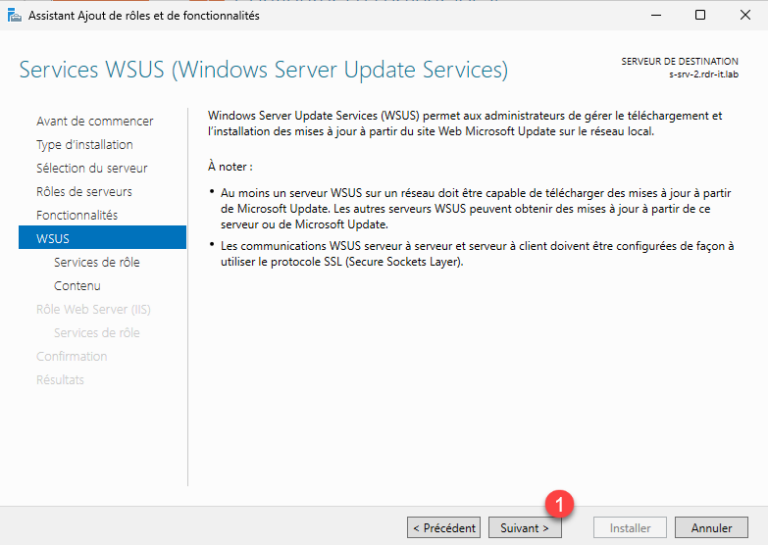Go to Type d'installation step
Screen dimensions: 768x545
tap(84, 144)
